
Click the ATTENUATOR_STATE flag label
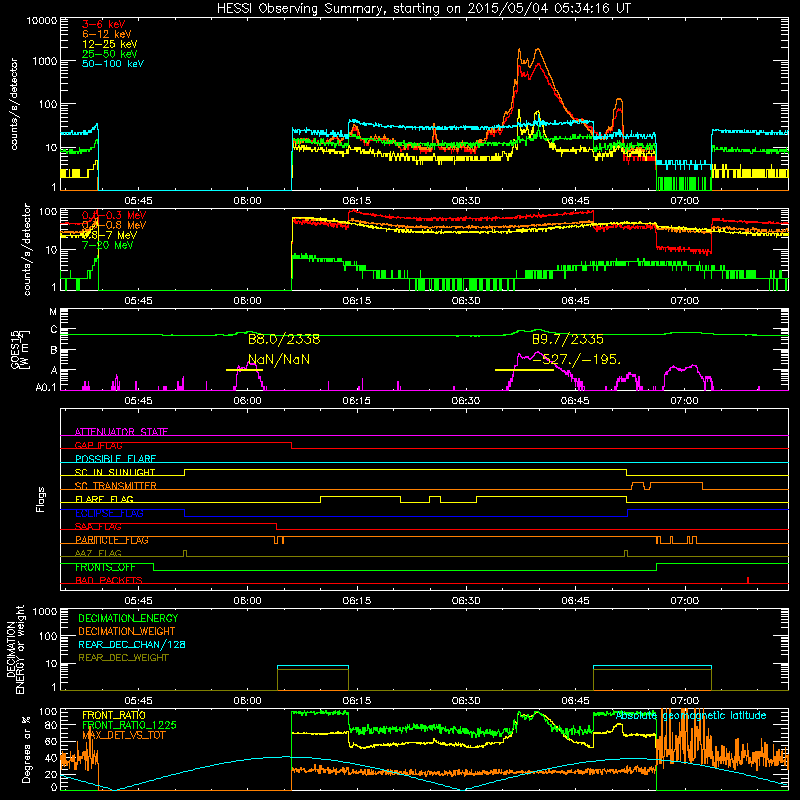tap(121, 432)
